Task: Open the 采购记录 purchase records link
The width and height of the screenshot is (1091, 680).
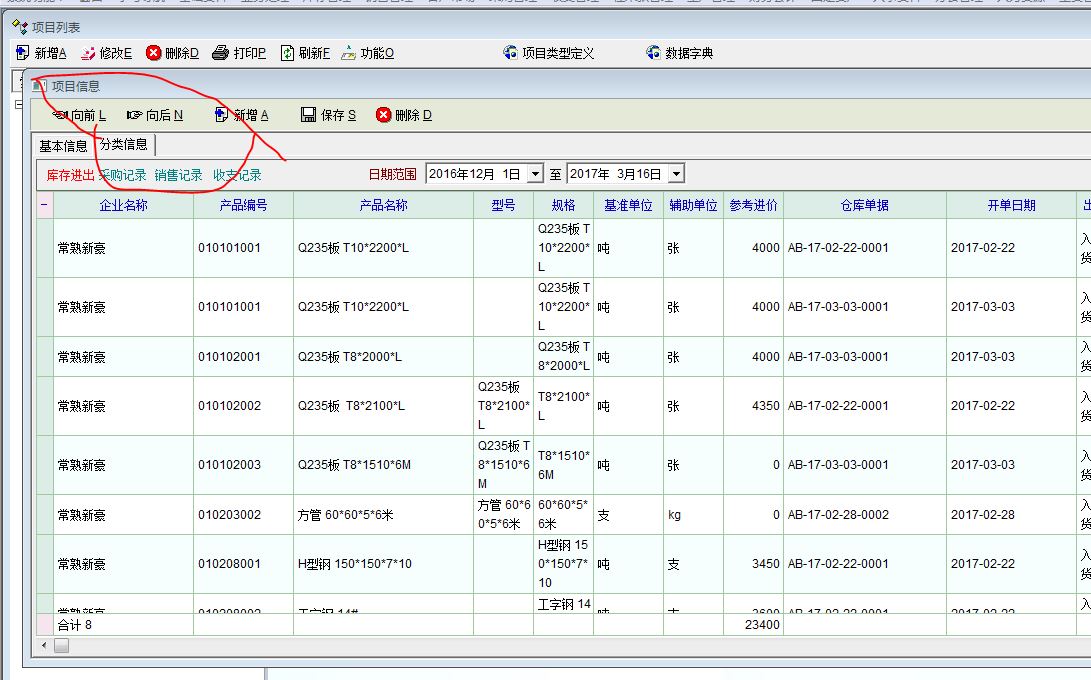Action: tap(122, 175)
